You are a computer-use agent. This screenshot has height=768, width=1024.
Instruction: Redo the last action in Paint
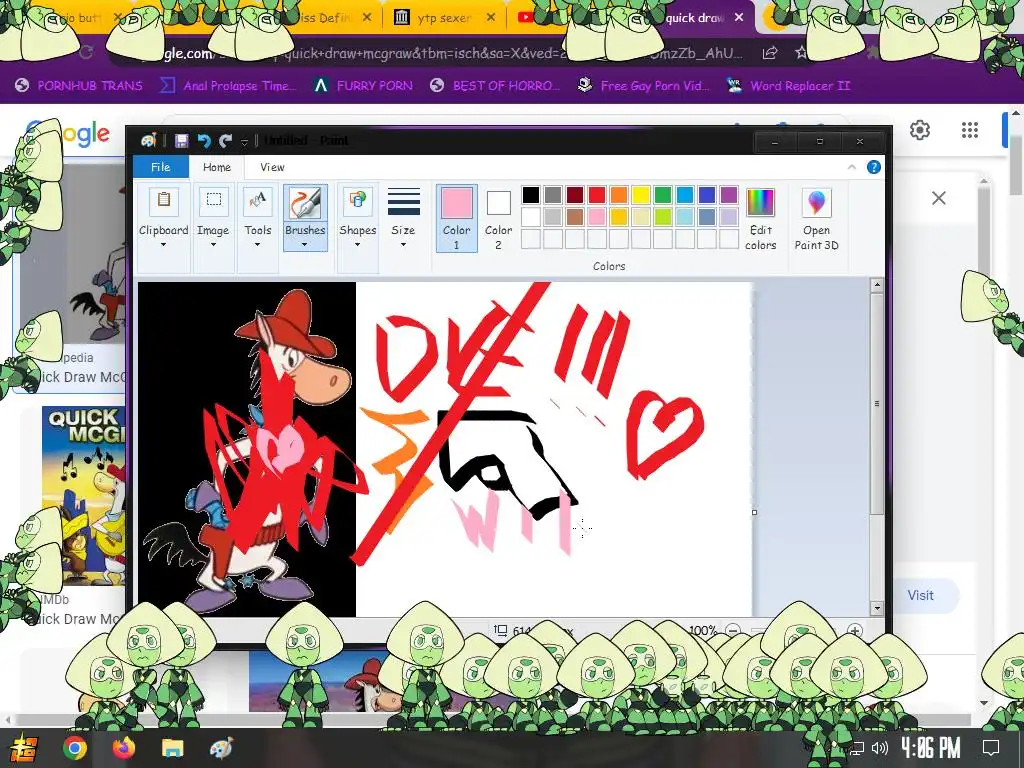pos(226,140)
